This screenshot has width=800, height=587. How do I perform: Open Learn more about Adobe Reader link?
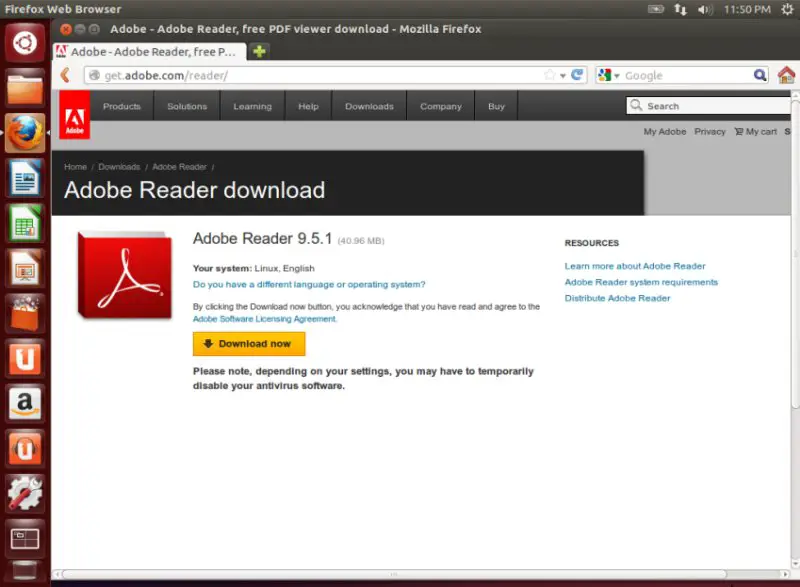click(x=635, y=266)
